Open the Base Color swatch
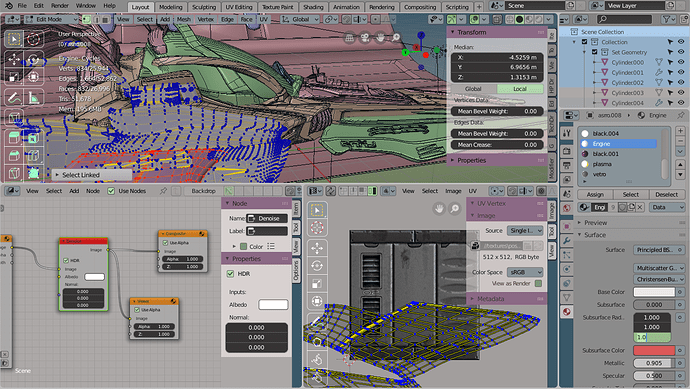 click(654, 292)
